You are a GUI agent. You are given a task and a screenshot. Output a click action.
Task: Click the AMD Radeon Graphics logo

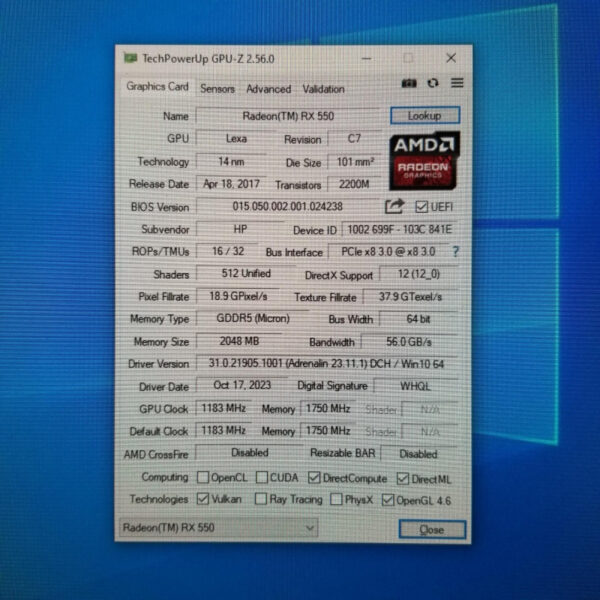[x=424, y=161]
